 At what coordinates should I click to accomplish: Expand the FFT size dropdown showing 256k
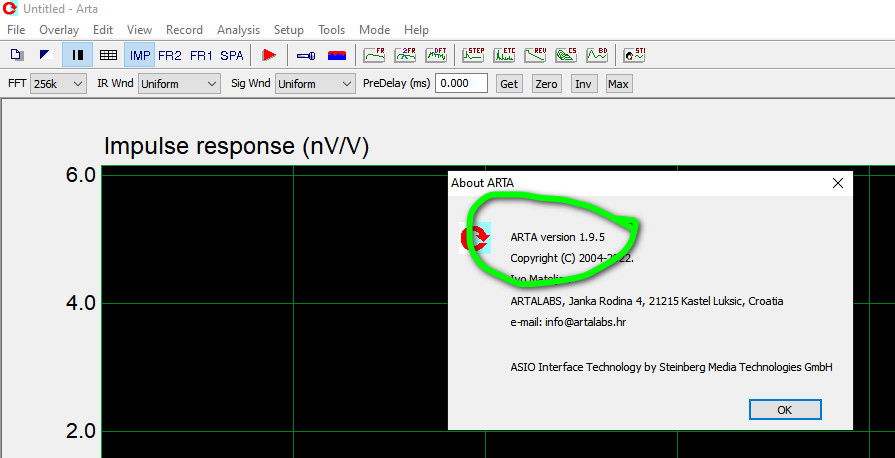(x=58, y=83)
